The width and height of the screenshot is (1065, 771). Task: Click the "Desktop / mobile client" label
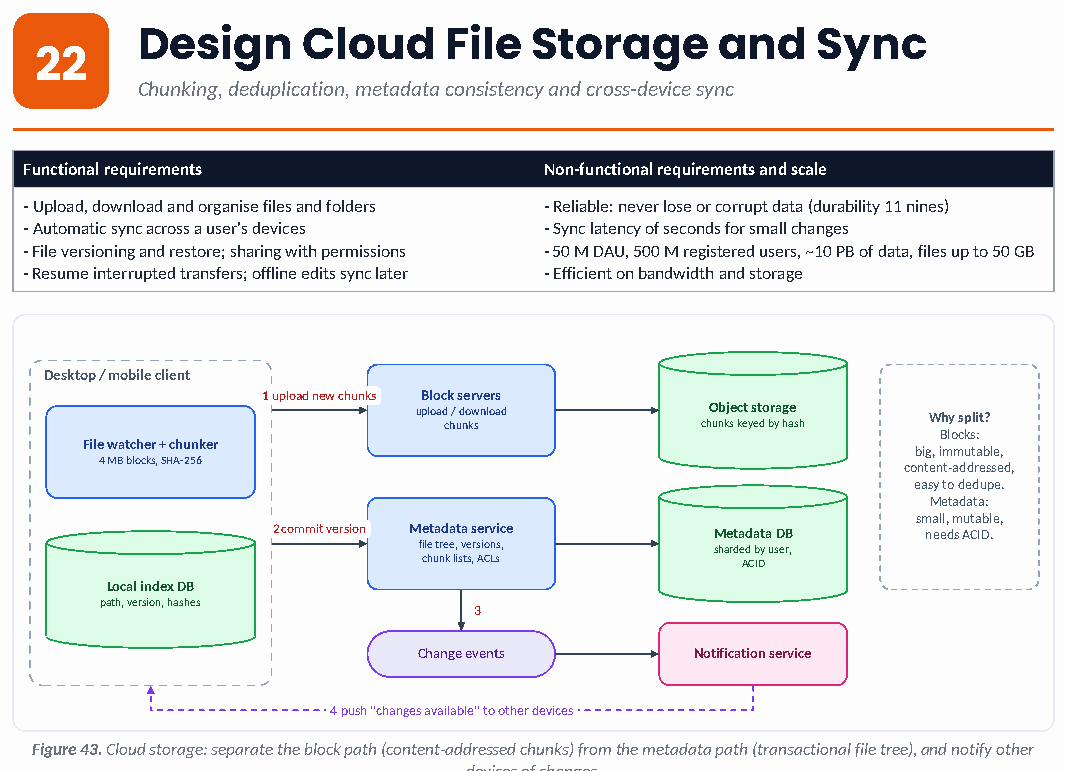tap(117, 375)
